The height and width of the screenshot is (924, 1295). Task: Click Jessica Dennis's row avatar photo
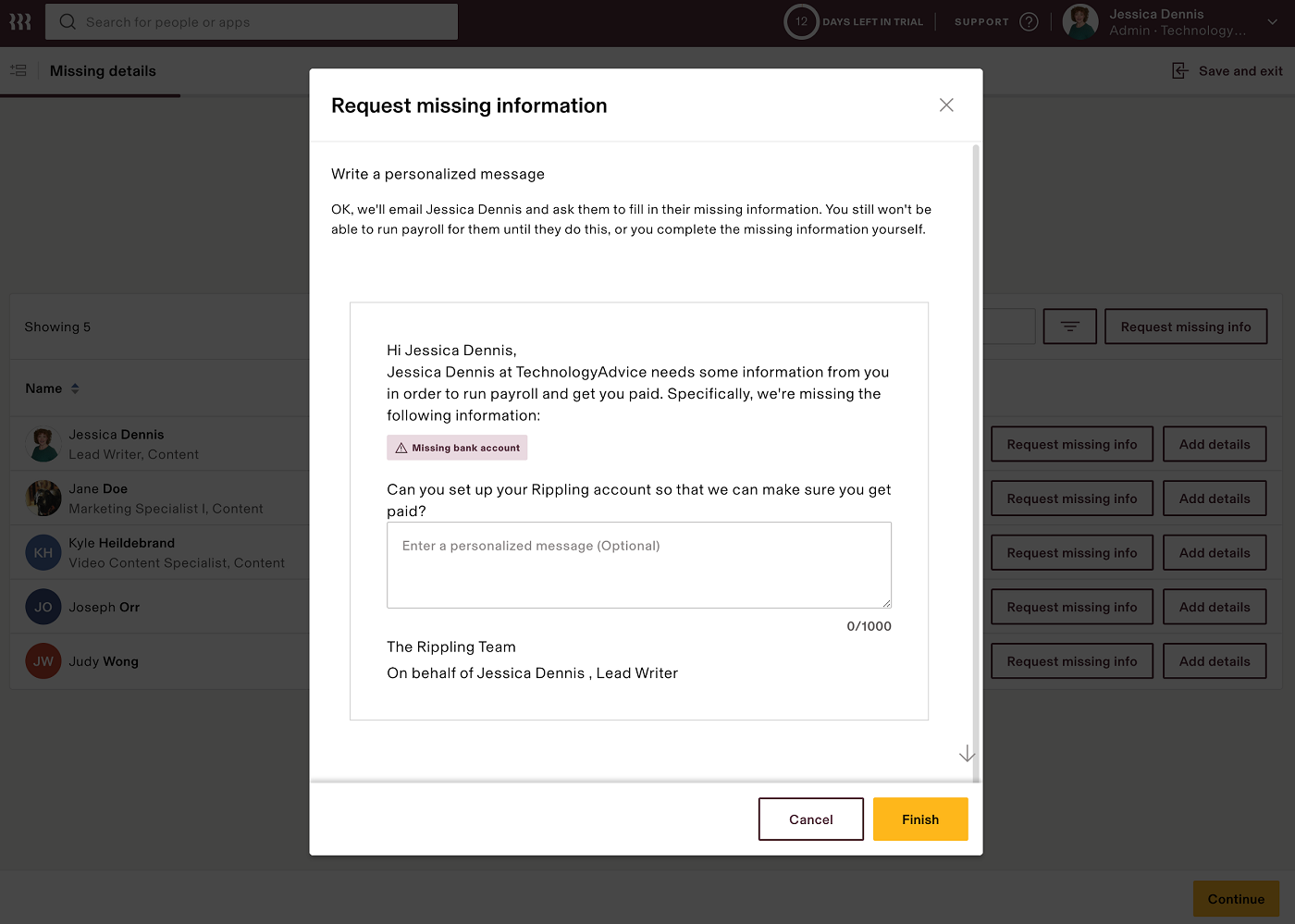[43, 444]
